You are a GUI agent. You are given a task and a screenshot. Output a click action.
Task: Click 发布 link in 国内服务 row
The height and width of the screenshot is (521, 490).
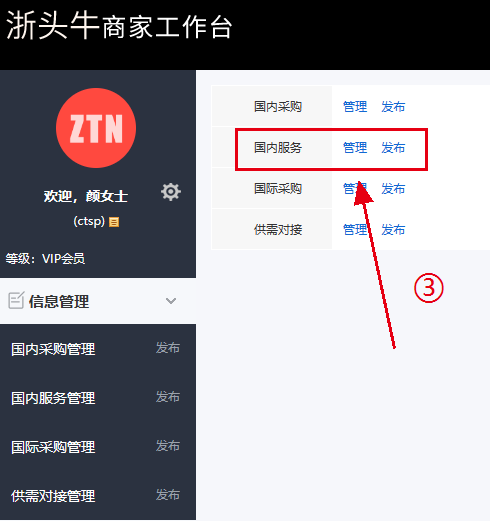(393, 148)
